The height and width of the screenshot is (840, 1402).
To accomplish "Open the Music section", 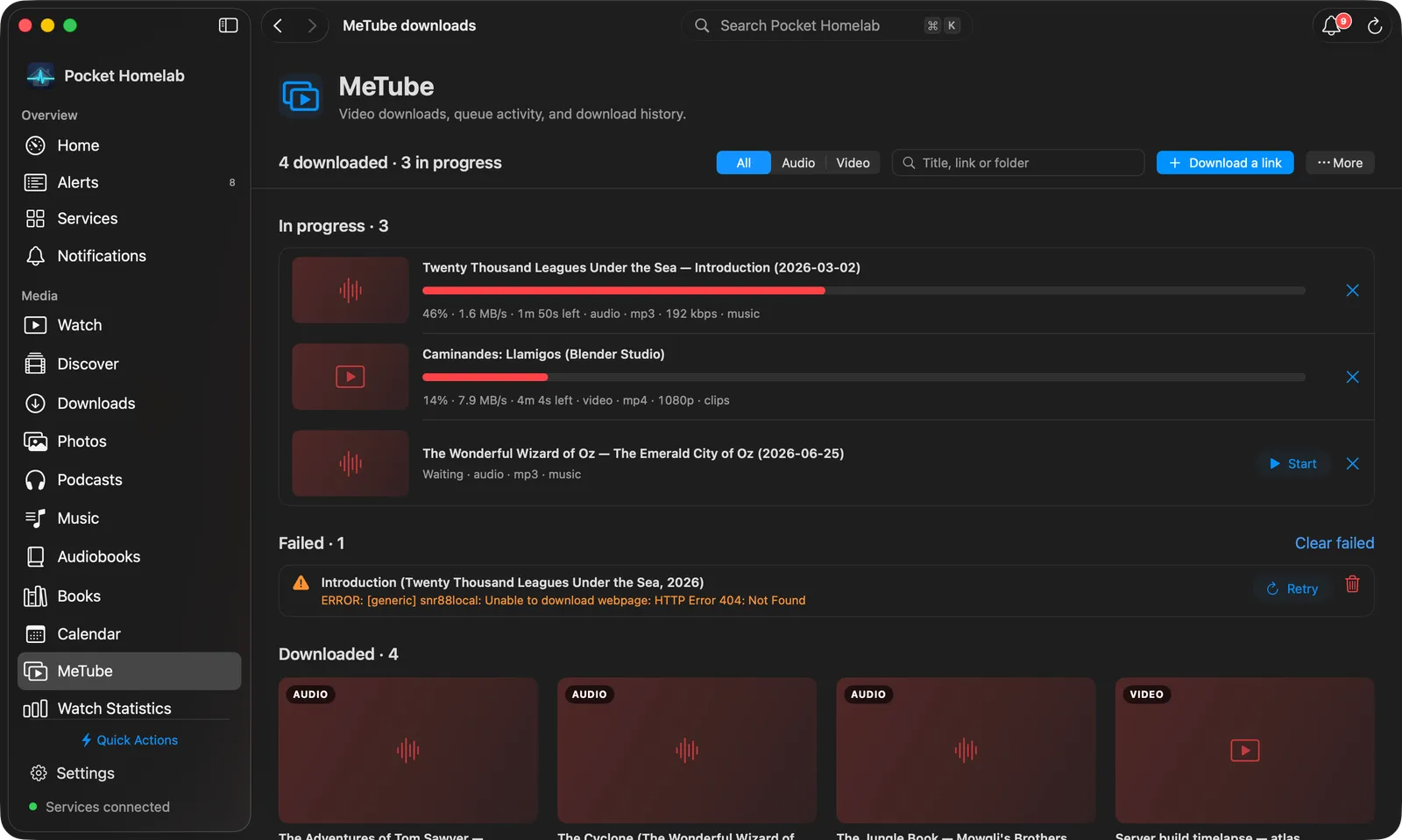I will click(129, 519).
